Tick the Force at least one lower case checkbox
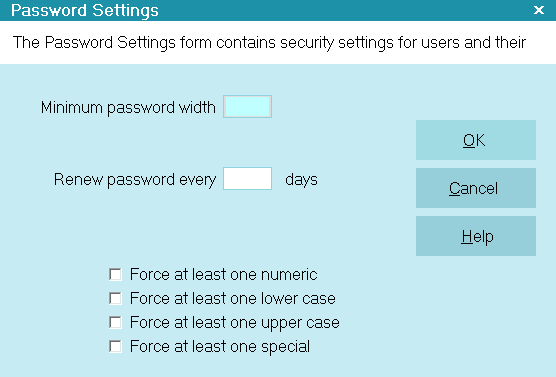 click(x=115, y=299)
